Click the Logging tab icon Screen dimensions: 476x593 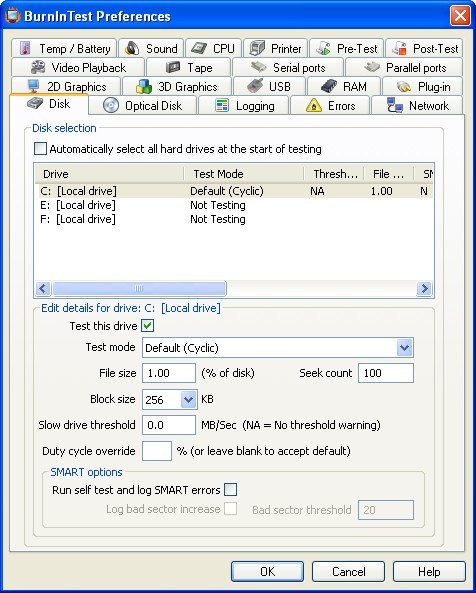[x=222, y=106]
